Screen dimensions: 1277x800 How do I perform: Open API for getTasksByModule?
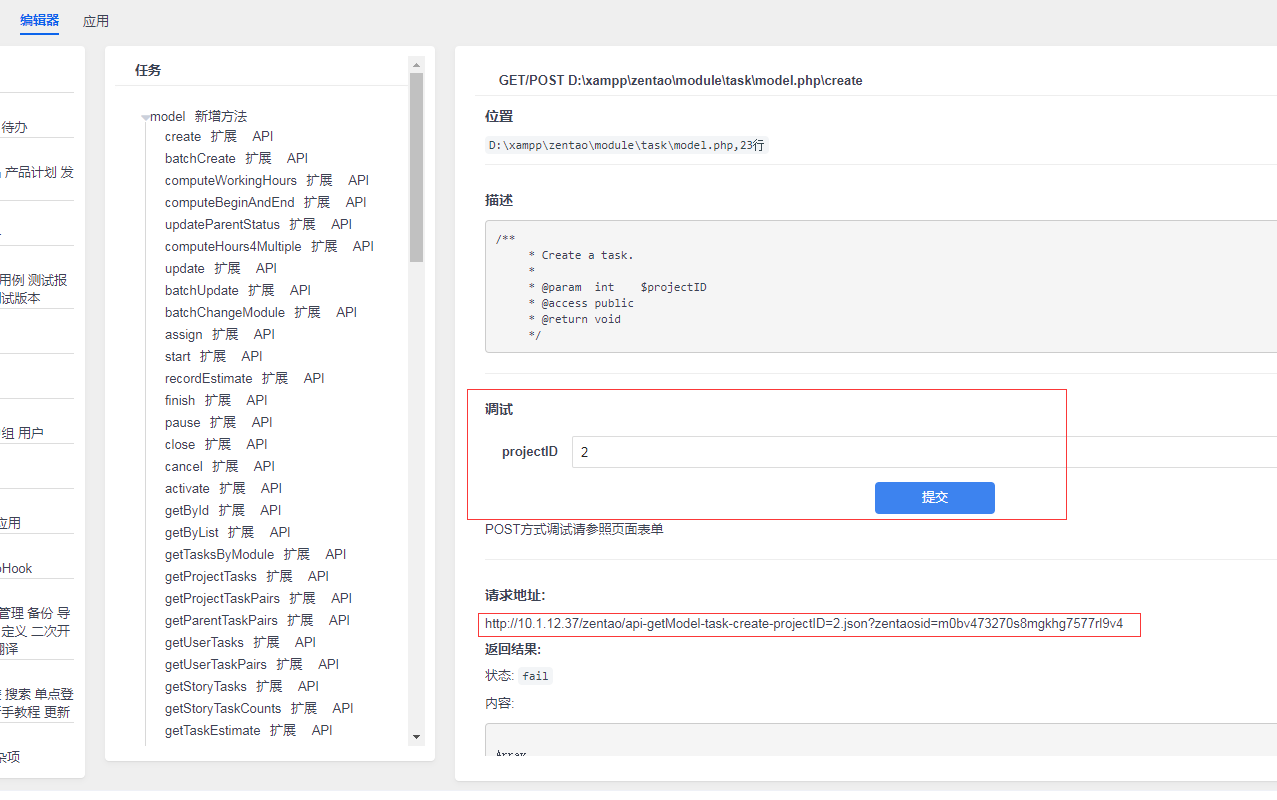336,554
